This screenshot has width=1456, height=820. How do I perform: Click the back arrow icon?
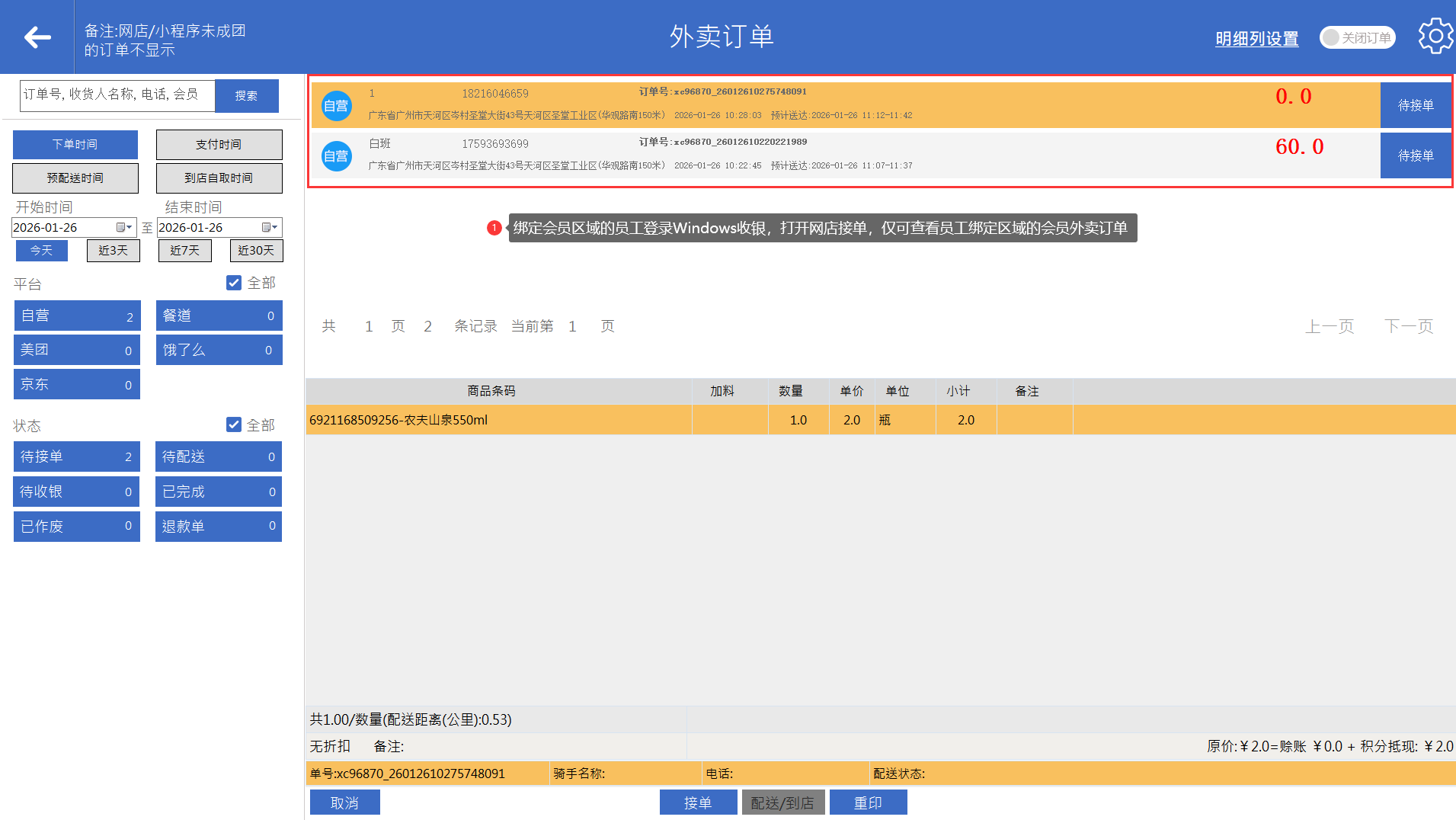click(x=37, y=37)
